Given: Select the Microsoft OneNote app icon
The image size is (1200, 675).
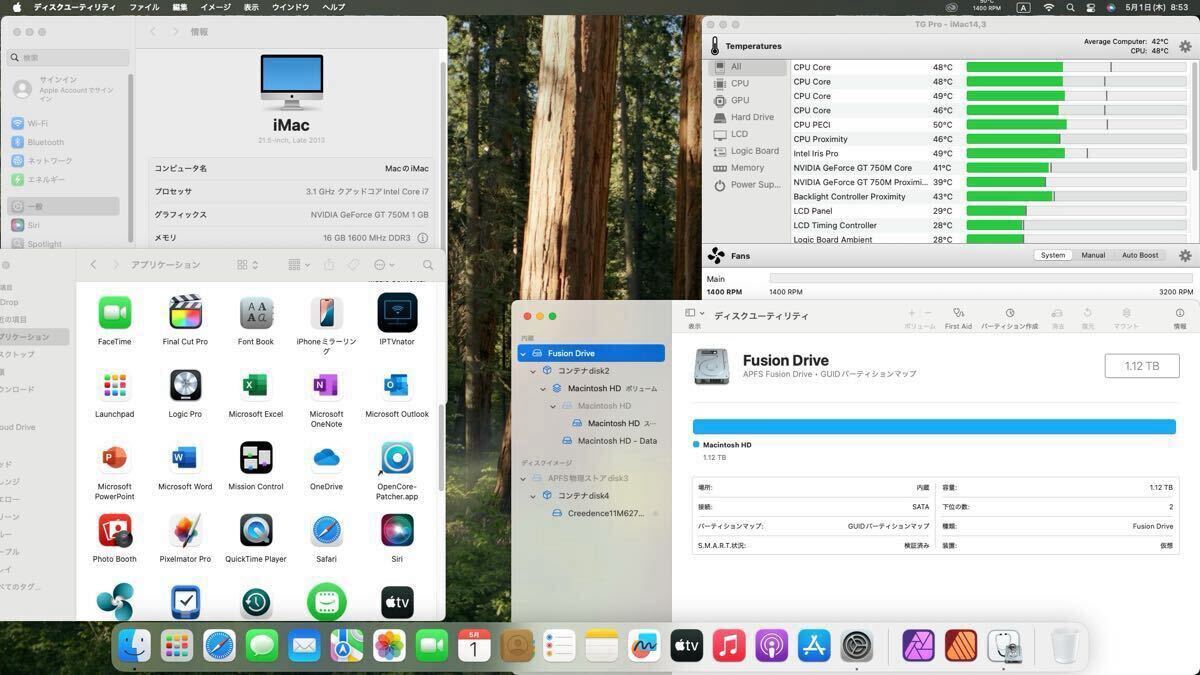Looking at the screenshot, I should pos(326,385).
